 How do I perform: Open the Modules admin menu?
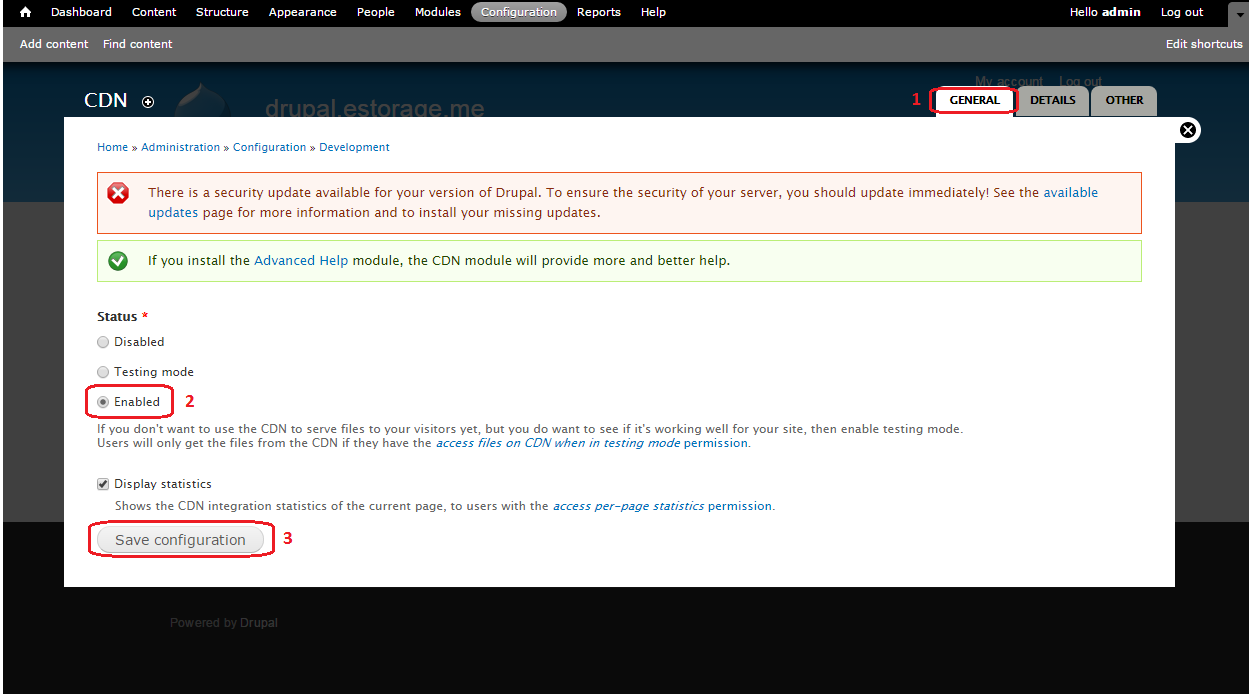tap(438, 12)
